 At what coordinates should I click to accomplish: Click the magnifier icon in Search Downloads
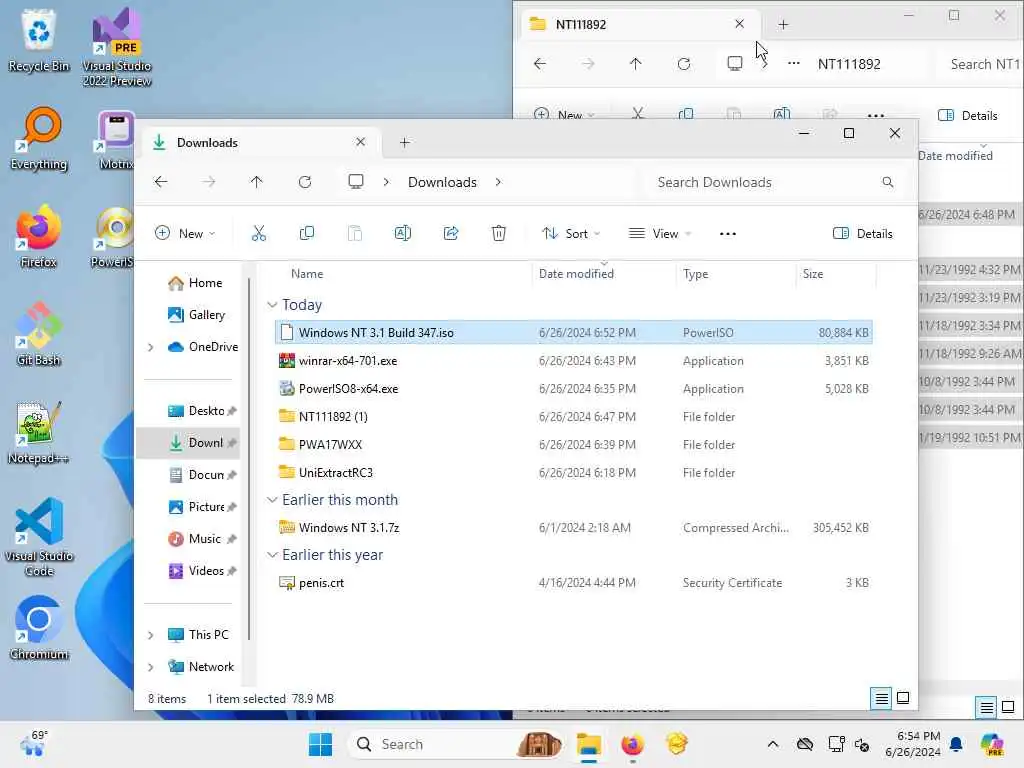pos(888,182)
